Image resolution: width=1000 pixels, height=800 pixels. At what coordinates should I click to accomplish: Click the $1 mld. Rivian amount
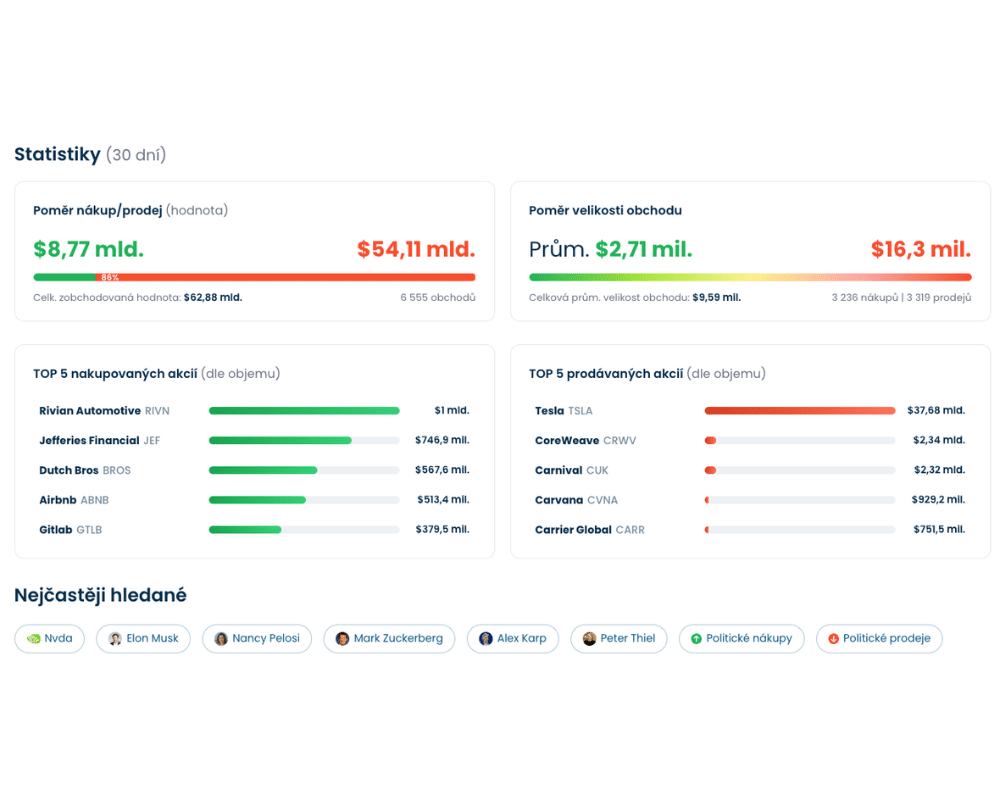(x=452, y=411)
